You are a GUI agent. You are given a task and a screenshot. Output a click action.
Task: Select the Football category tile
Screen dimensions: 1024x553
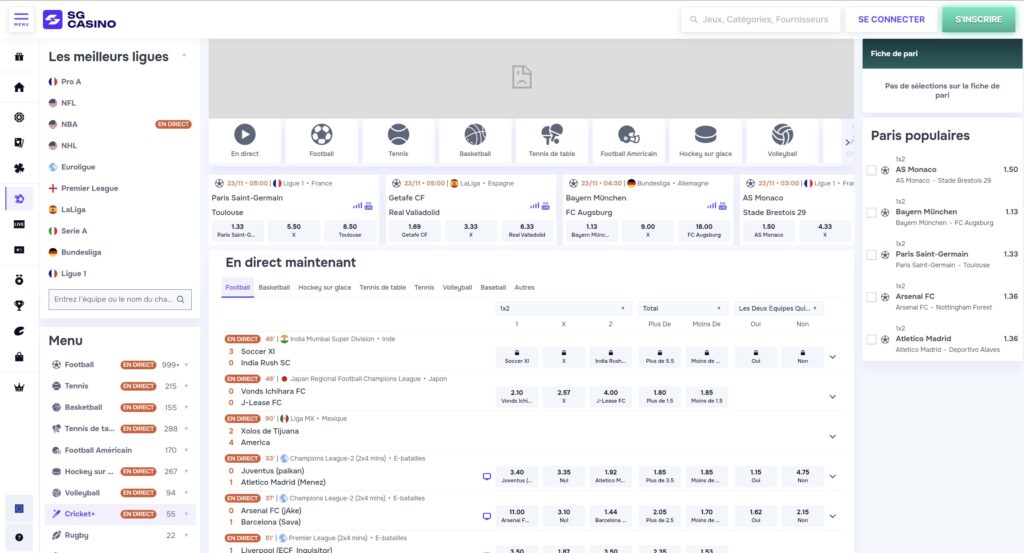(321, 140)
